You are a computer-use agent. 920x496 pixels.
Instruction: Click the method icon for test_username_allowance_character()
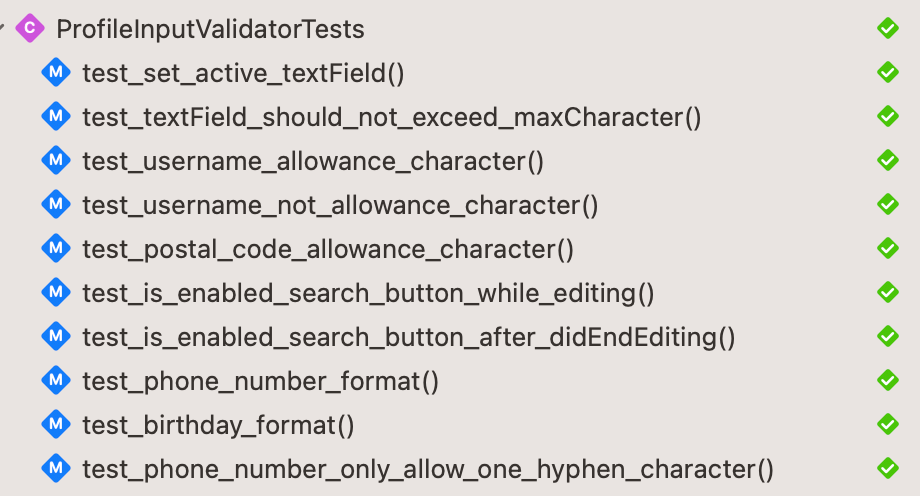pyautogui.click(x=55, y=161)
